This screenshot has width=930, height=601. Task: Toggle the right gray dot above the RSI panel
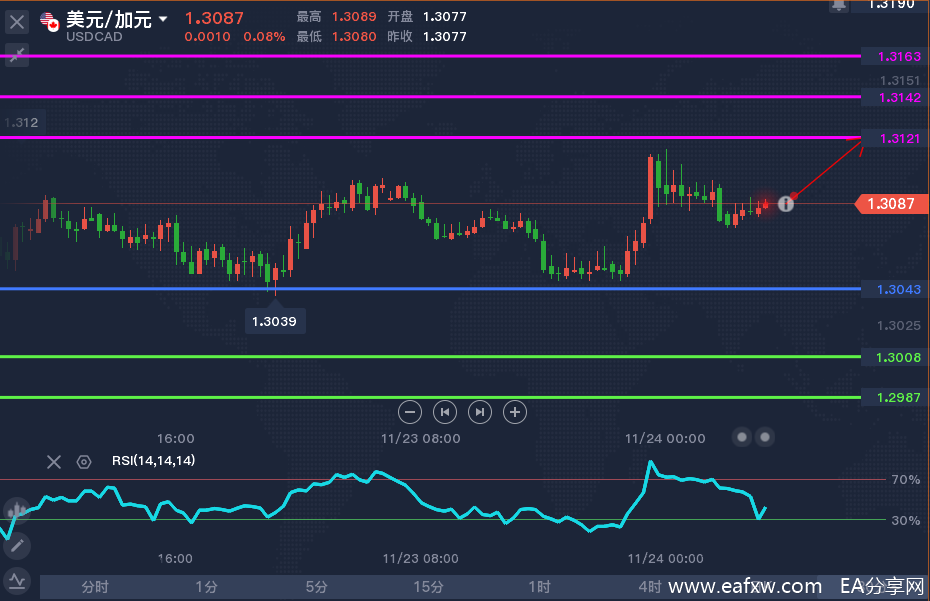click(765, 437)
